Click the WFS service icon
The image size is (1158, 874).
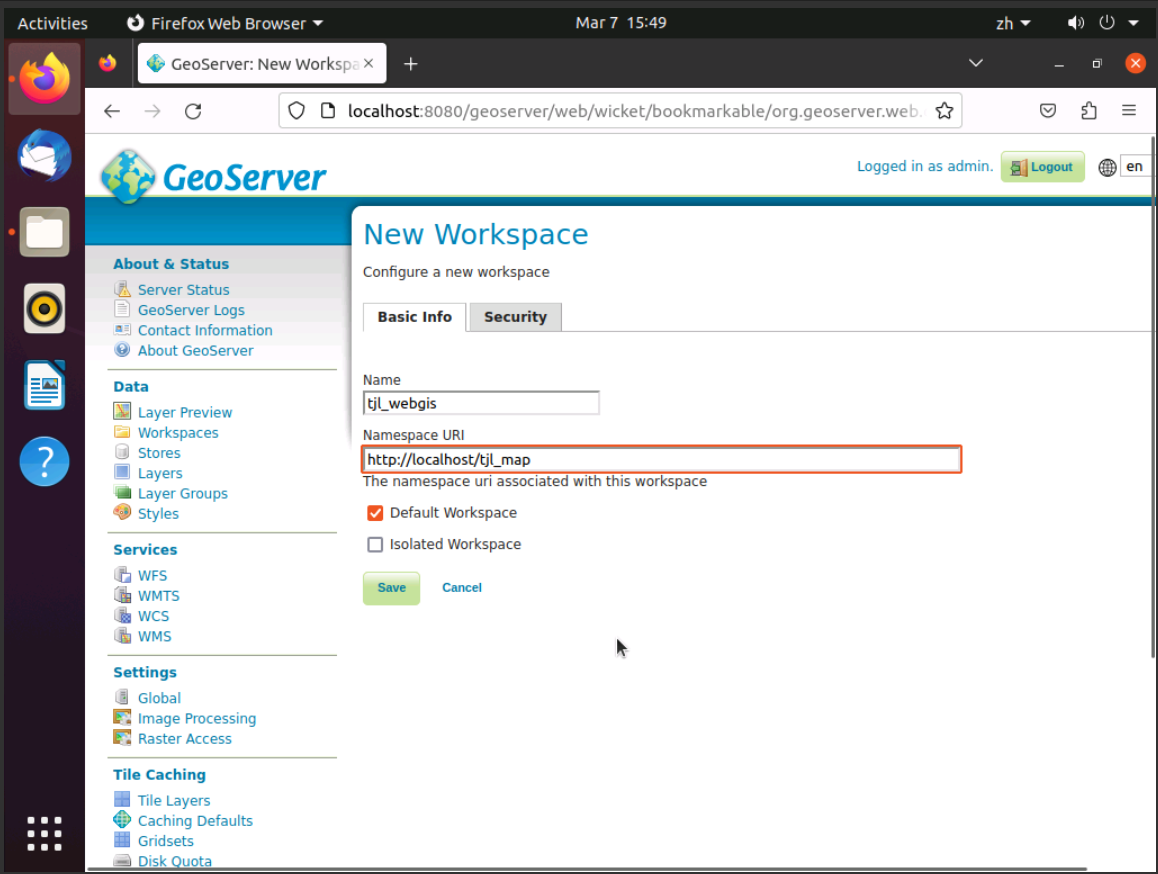point(123,574)
